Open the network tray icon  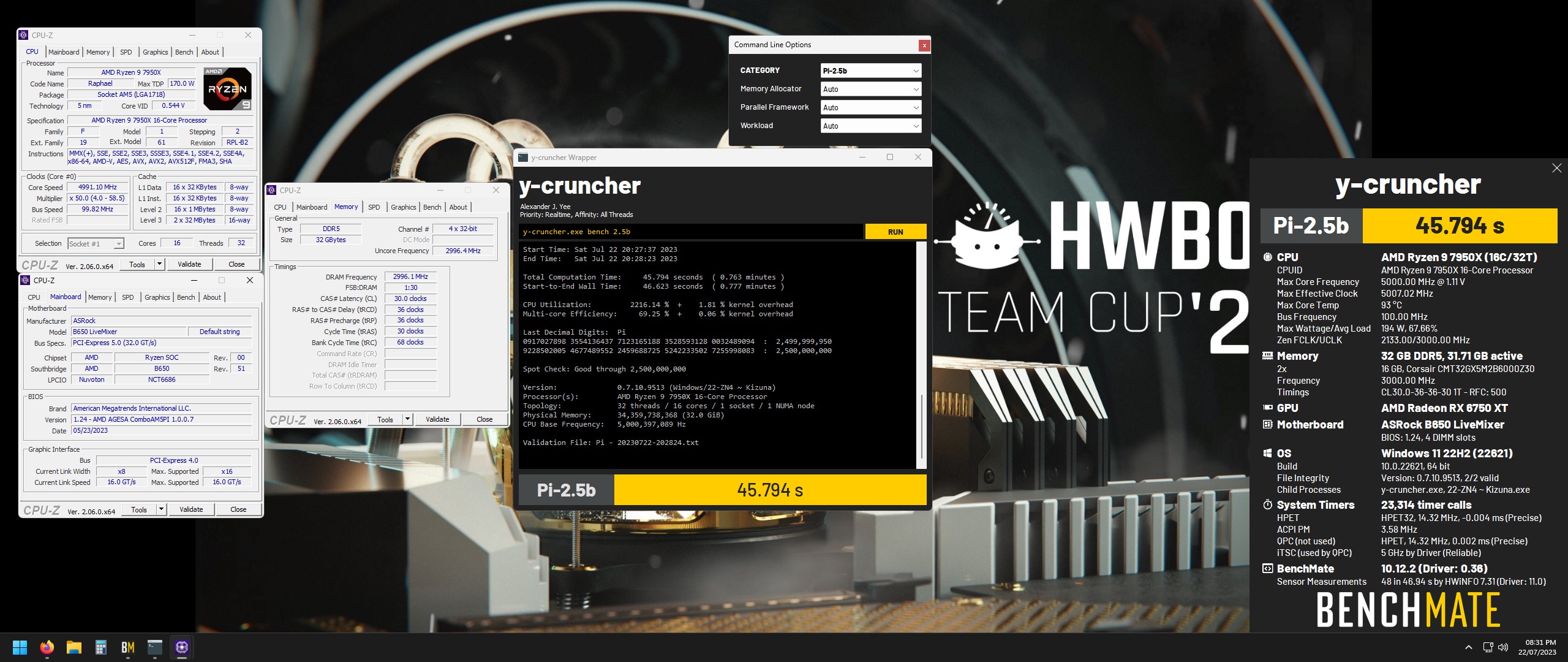[x=1488, y=647]
